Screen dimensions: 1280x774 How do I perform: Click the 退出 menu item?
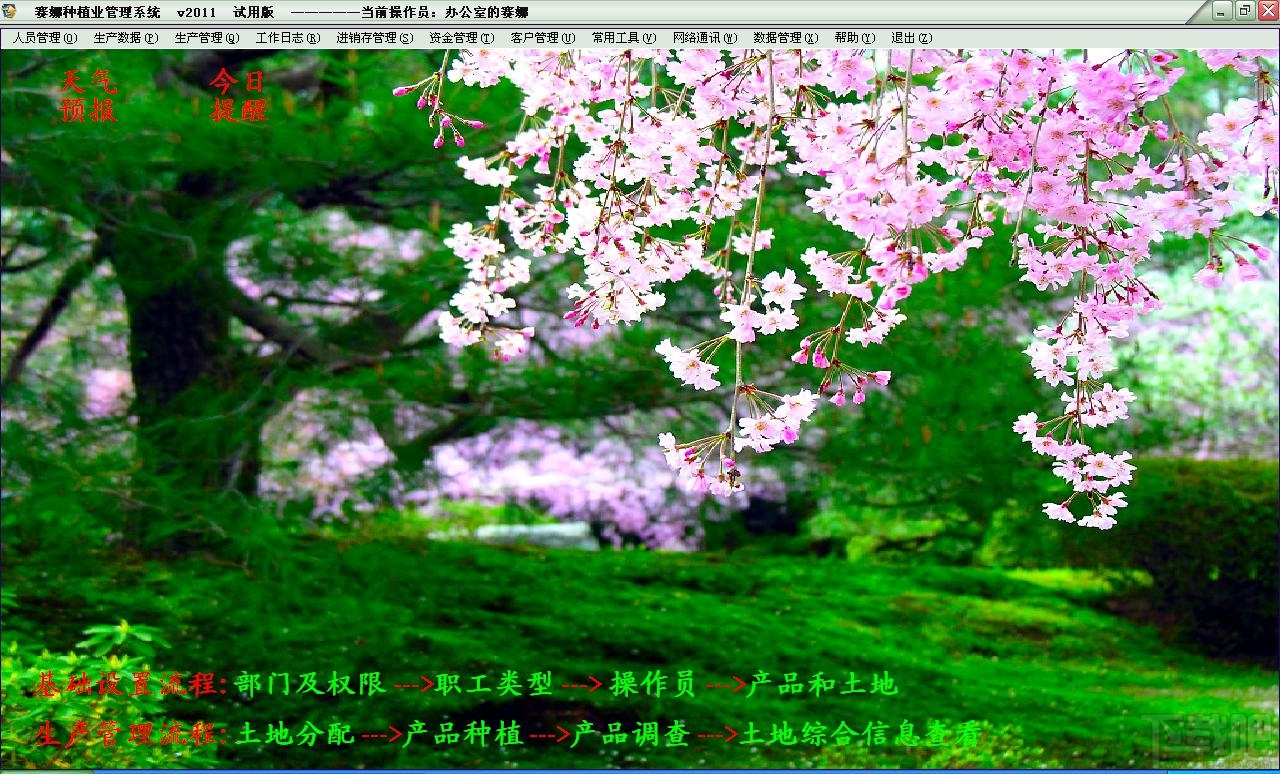point(912,38)
